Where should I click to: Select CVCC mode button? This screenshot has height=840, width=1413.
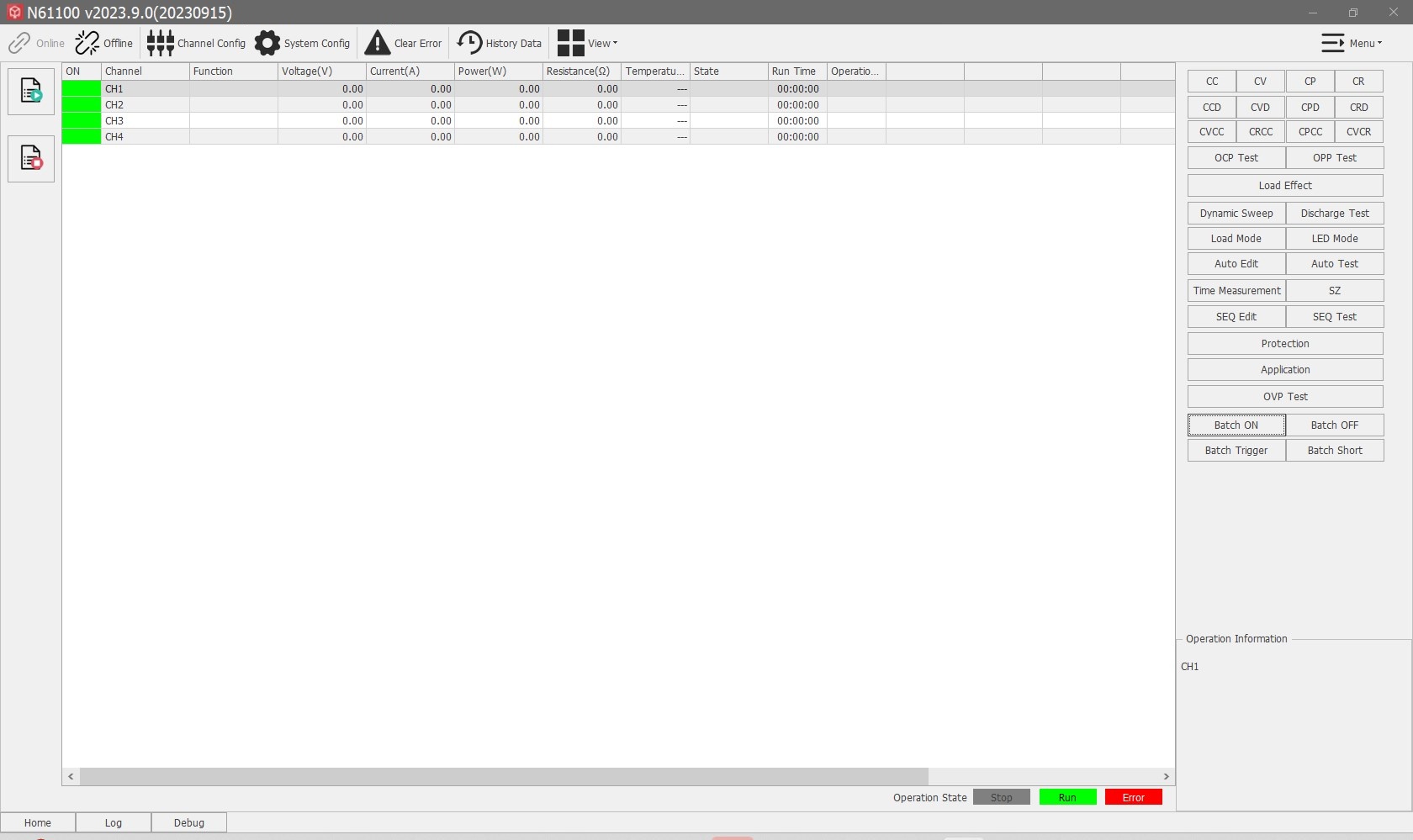[x=1212, y=132]
